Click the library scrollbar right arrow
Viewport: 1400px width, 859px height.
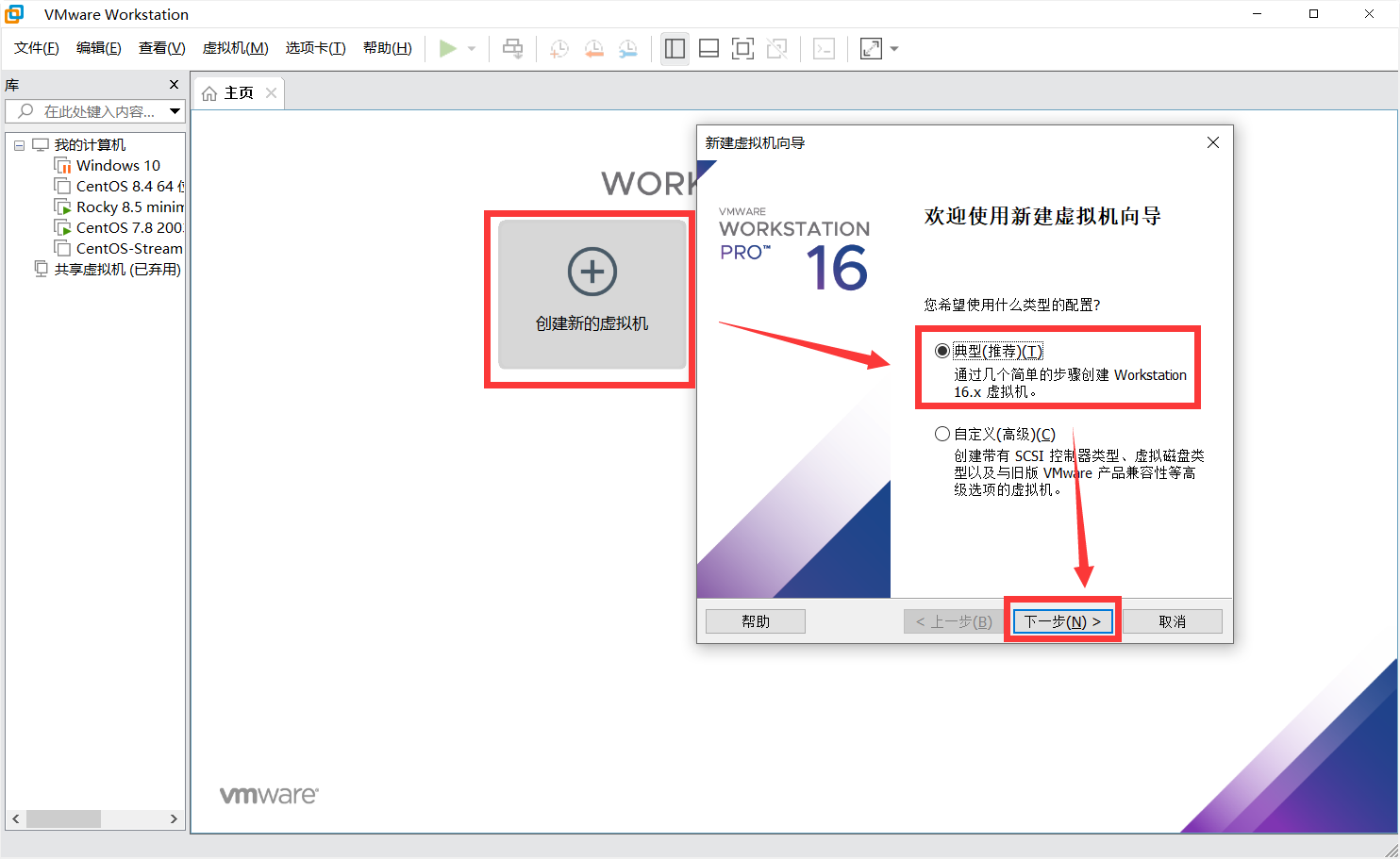coord(174,818)
